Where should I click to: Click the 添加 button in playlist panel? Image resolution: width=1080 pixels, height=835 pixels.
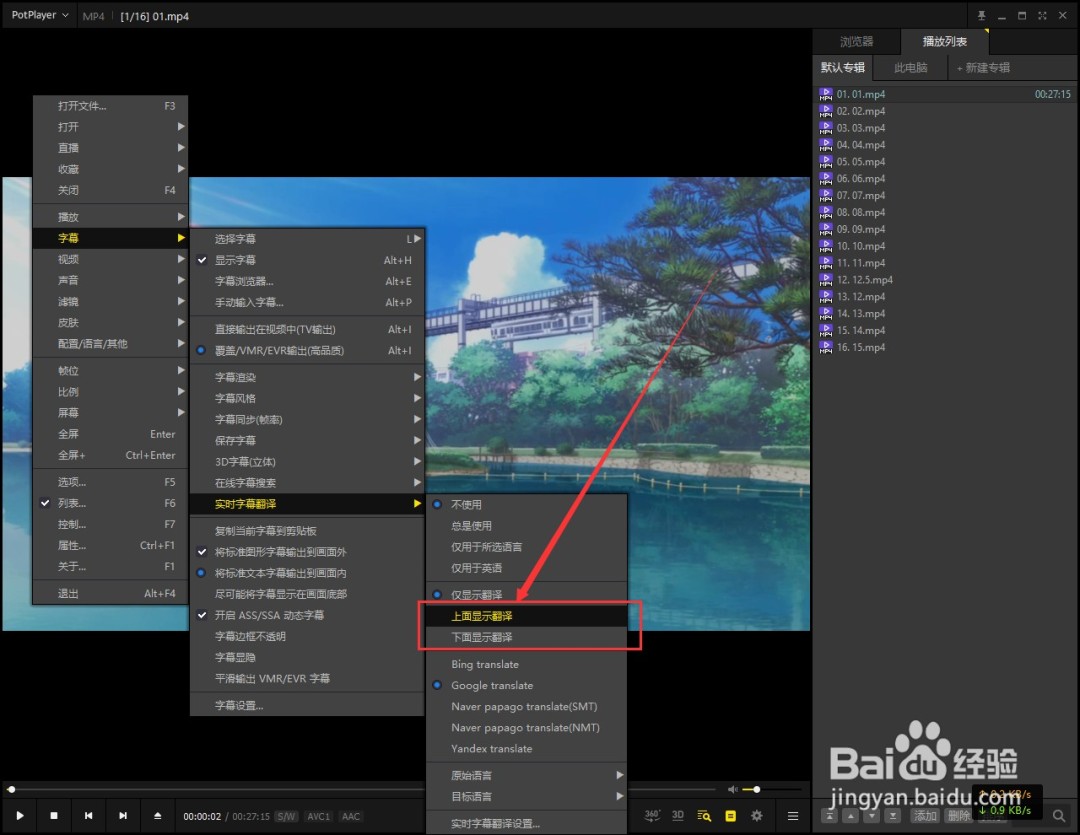(925, 816)
